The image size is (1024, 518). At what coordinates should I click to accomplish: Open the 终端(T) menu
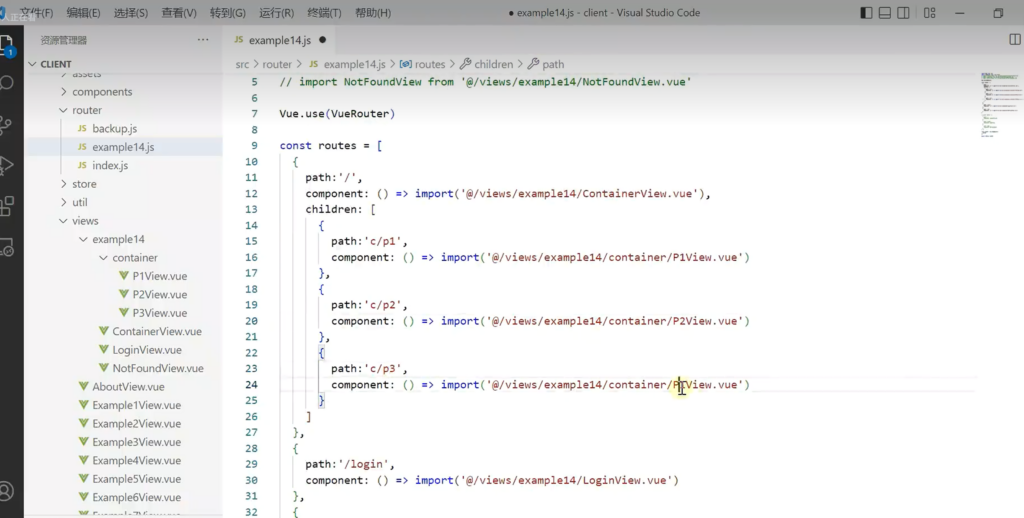(325, 13)
